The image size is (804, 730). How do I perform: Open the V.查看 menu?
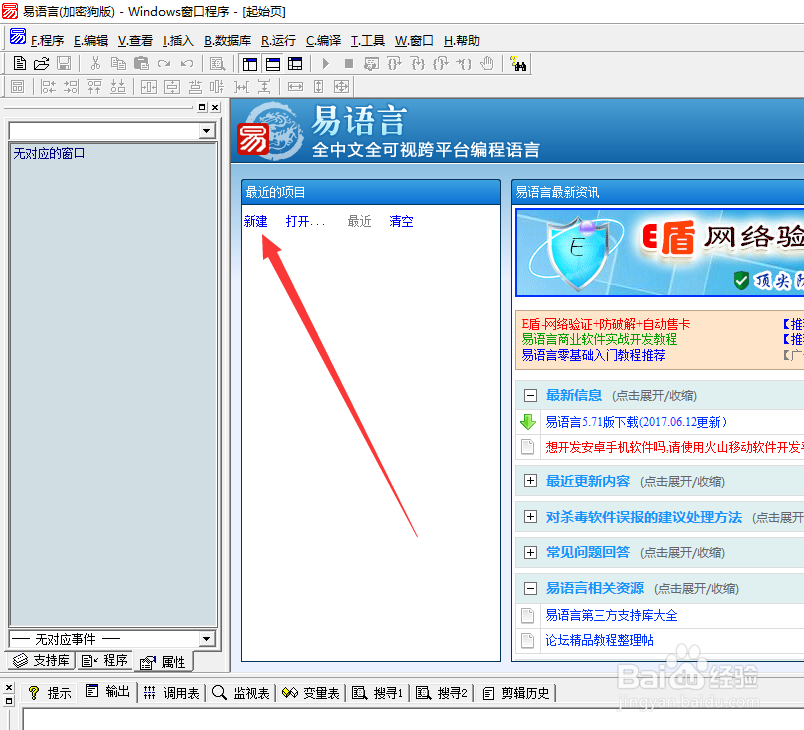135,40
